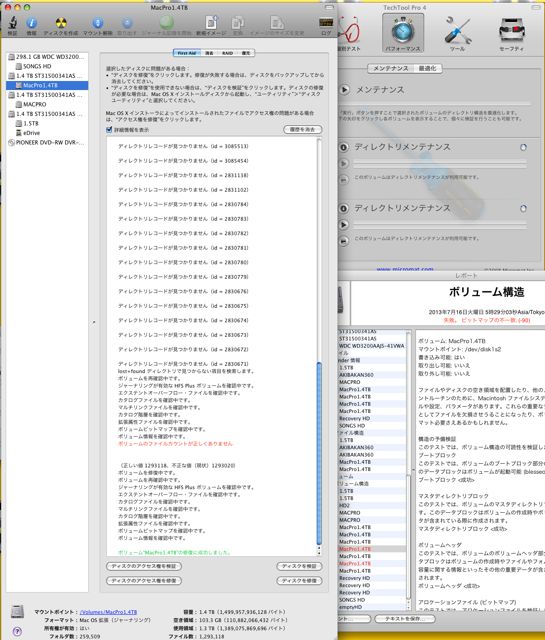The width and height of the screenshot is (545, 640).
Task: Click the Eject (取り出す) toolbar icon
Action: 127,24
